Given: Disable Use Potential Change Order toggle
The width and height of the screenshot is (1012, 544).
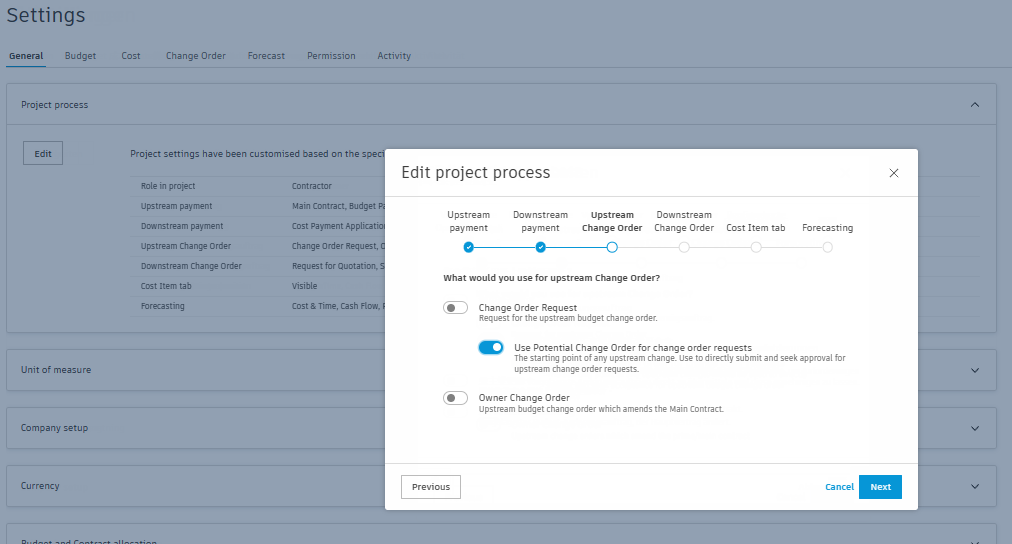Looking at the screenshot, I should [x=491, y=347].
